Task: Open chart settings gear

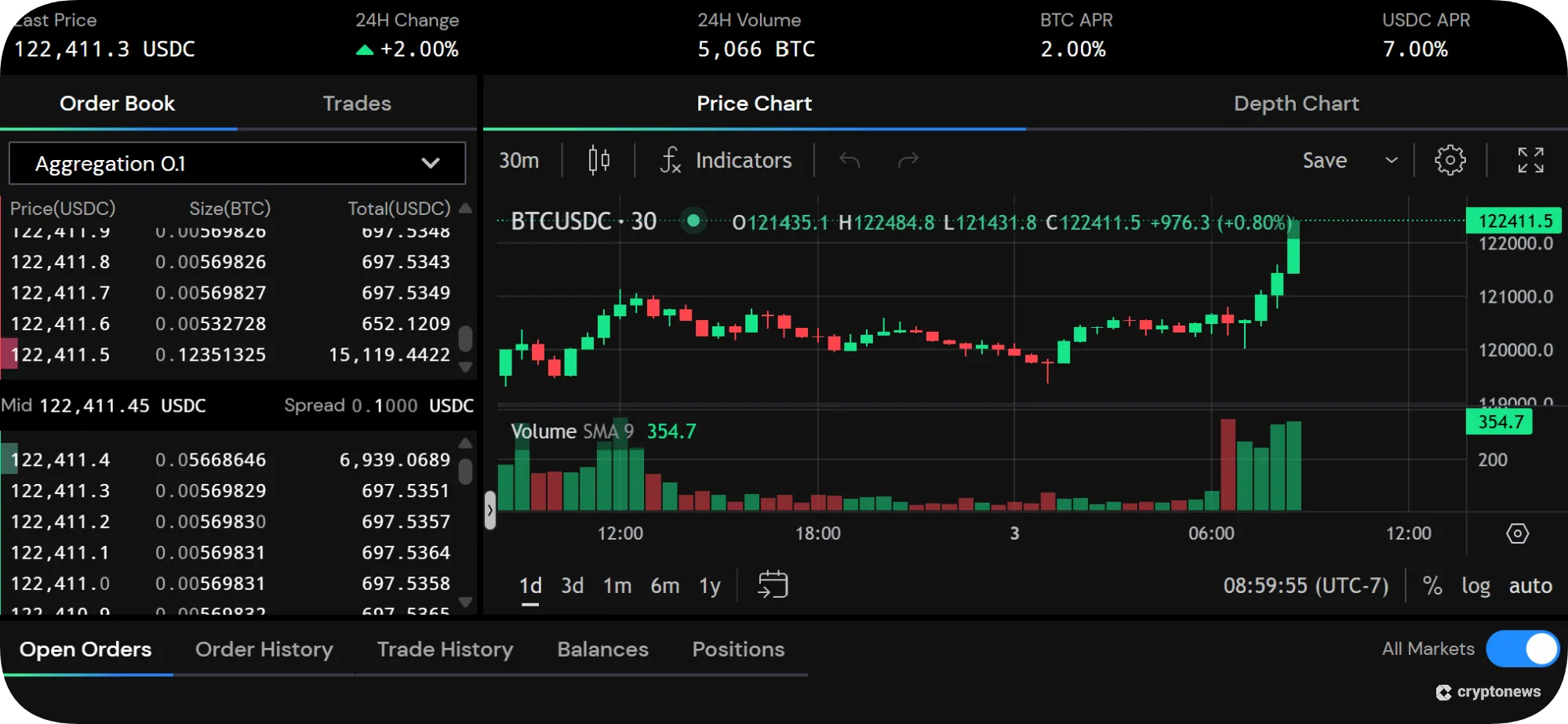Action: 1450,160
